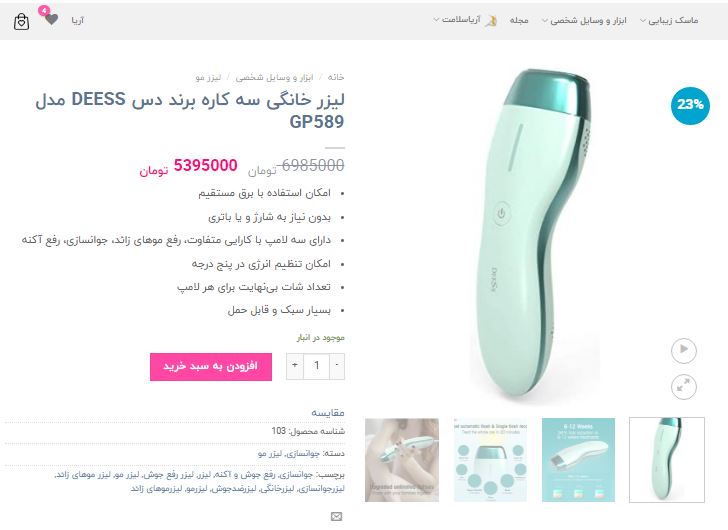
Task: Click the email share envelope icon
Action: pos(337,517)
